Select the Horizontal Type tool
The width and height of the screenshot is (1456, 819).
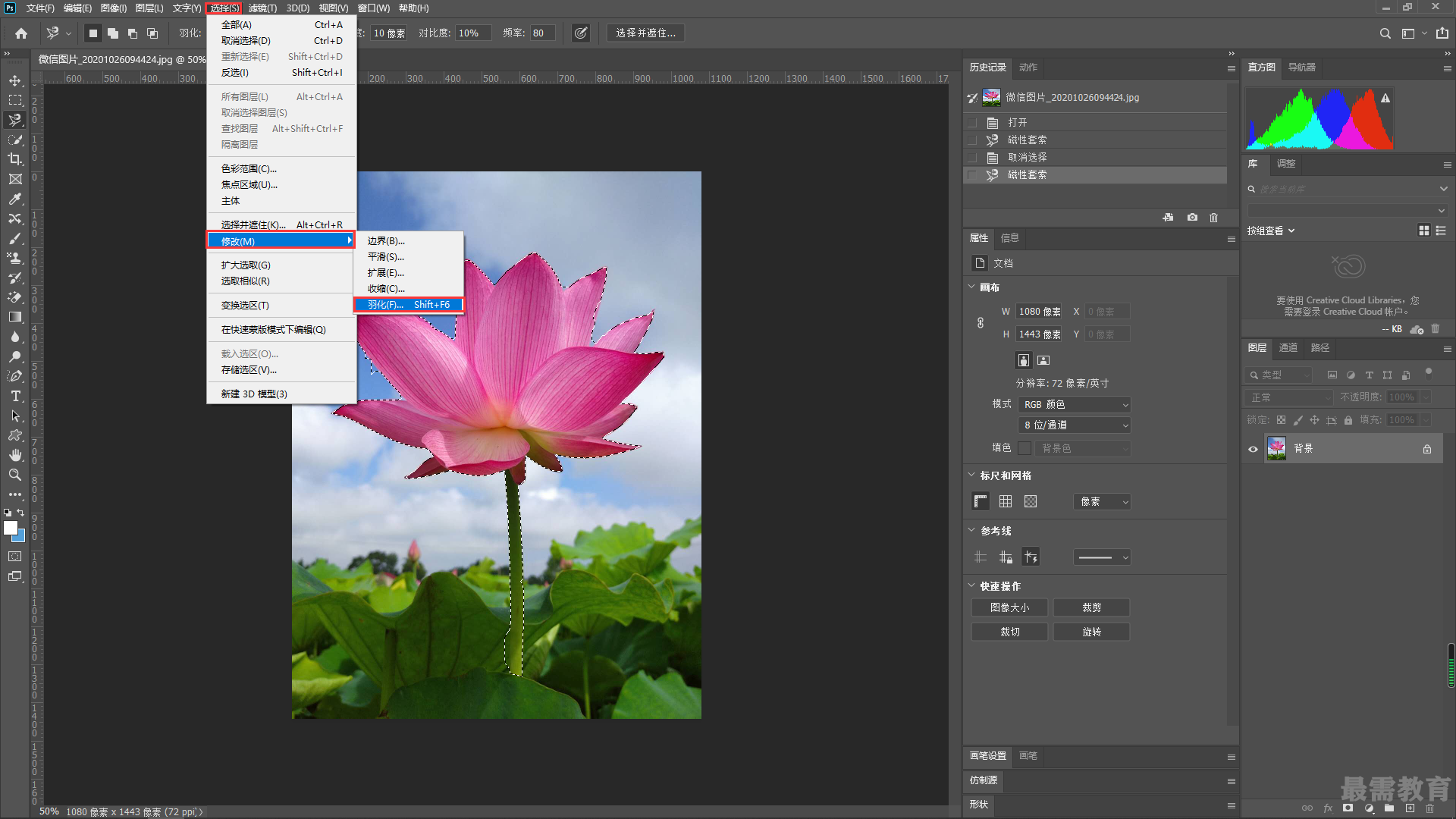click(x=15, y=396)
